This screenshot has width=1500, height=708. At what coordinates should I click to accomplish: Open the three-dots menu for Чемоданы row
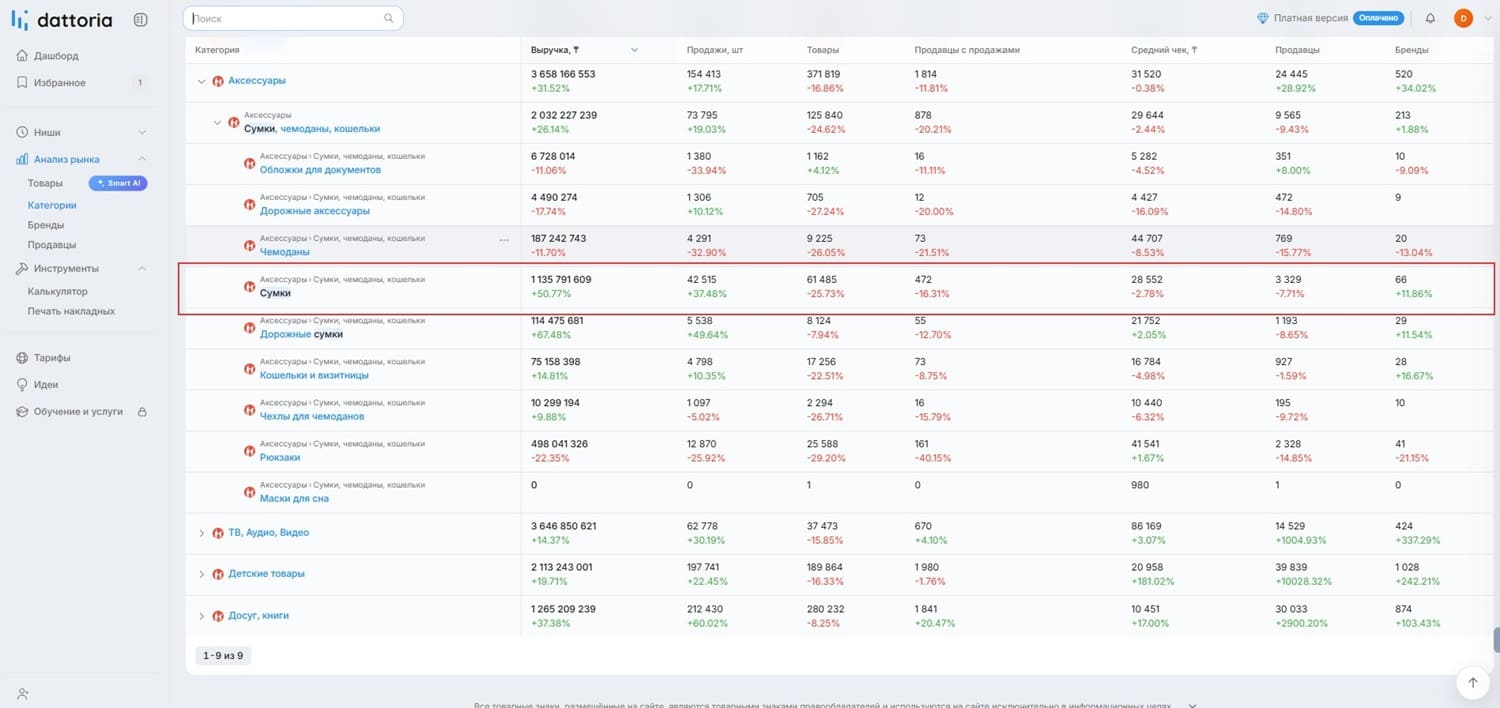504,240
